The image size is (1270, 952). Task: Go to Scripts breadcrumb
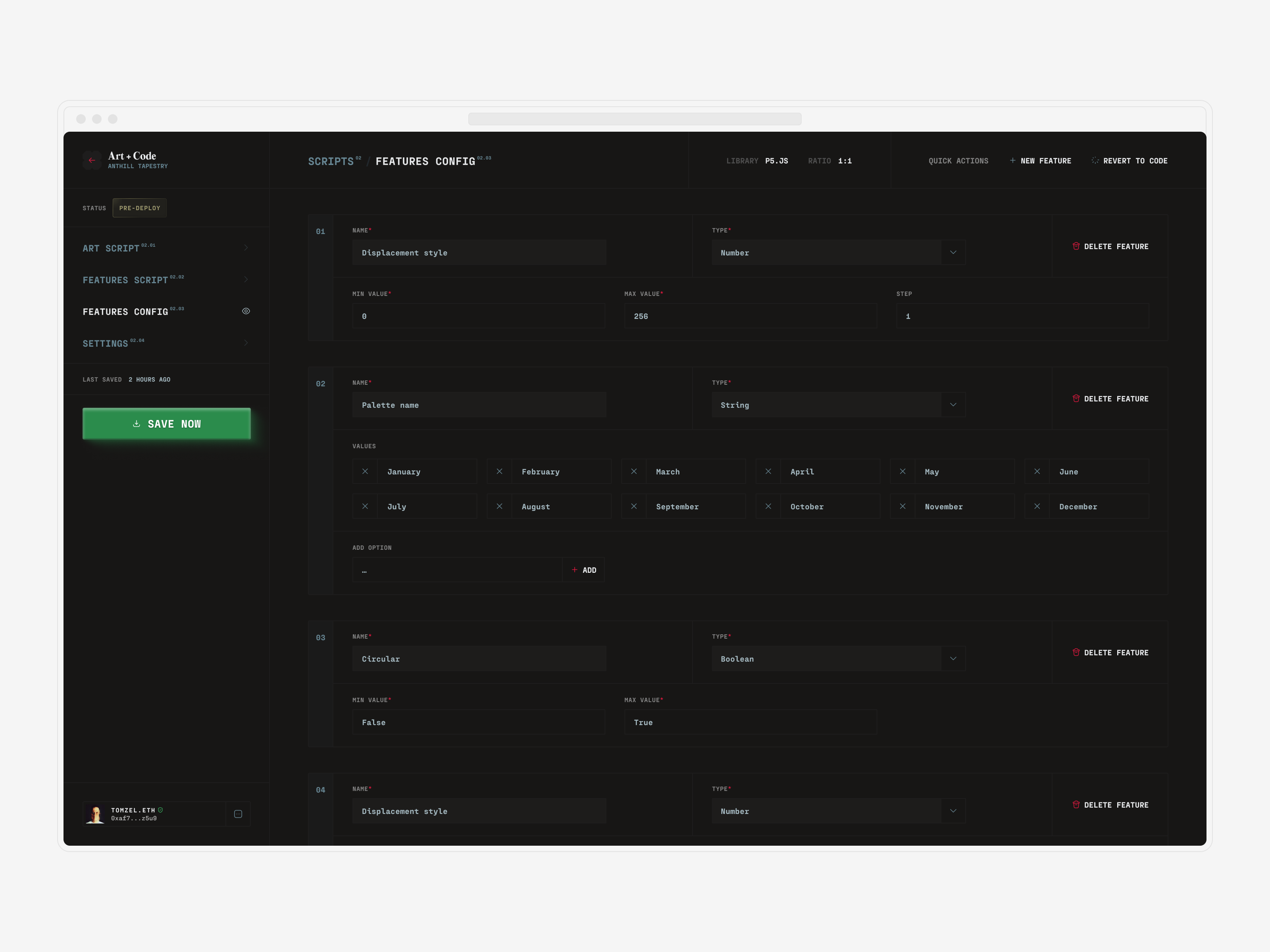(x=331, y=161)
